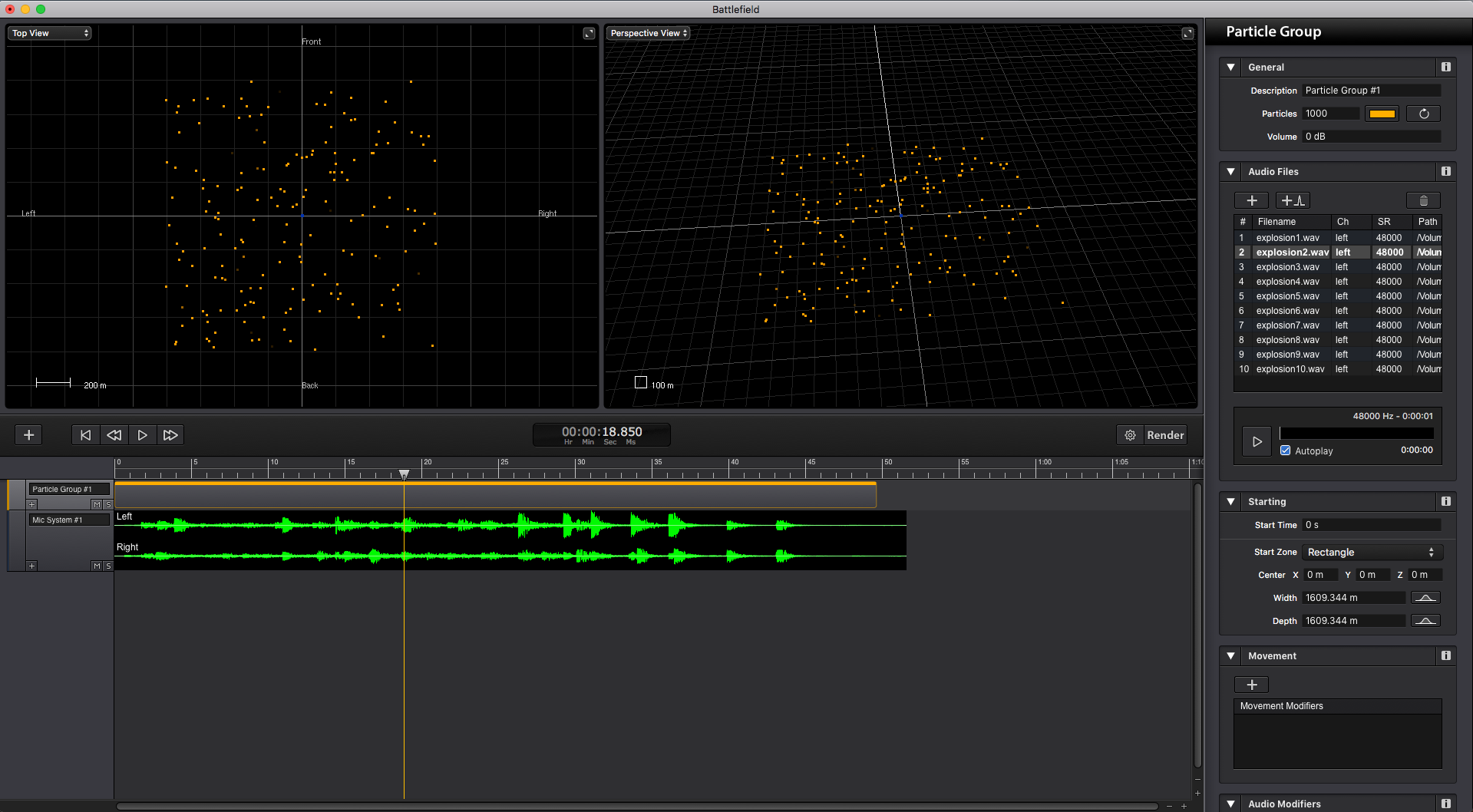The width and height of the screenshot is (1473, 812).
Task: Click the rewind transport button
Action: (x=114, y=435)
